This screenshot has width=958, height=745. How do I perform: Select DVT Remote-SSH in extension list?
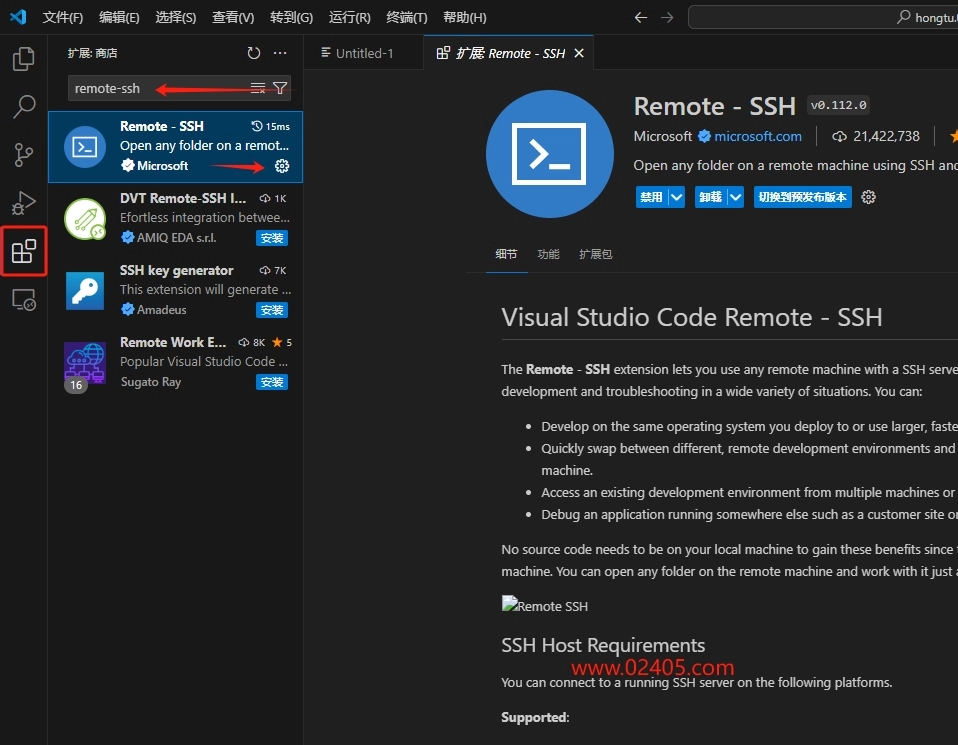[175, 219]
